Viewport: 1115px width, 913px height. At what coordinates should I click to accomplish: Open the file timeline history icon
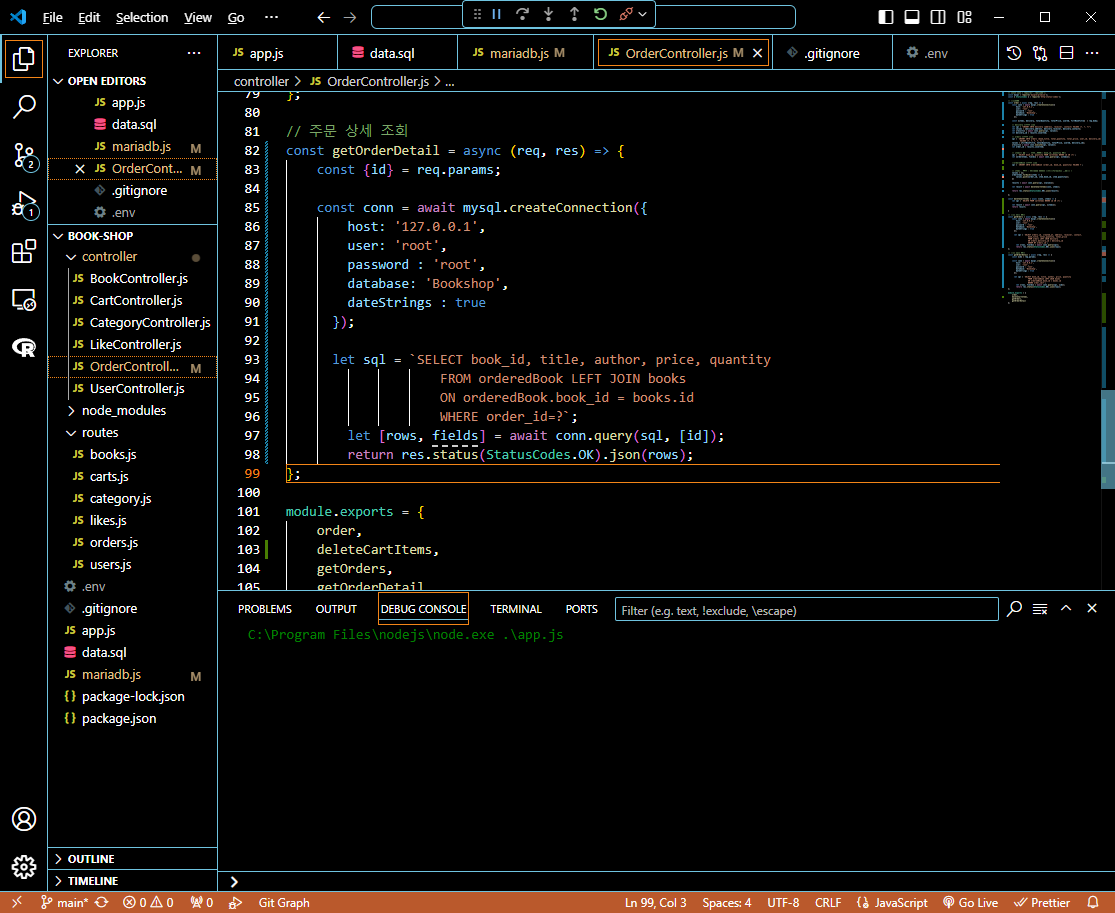[1014, 53]
